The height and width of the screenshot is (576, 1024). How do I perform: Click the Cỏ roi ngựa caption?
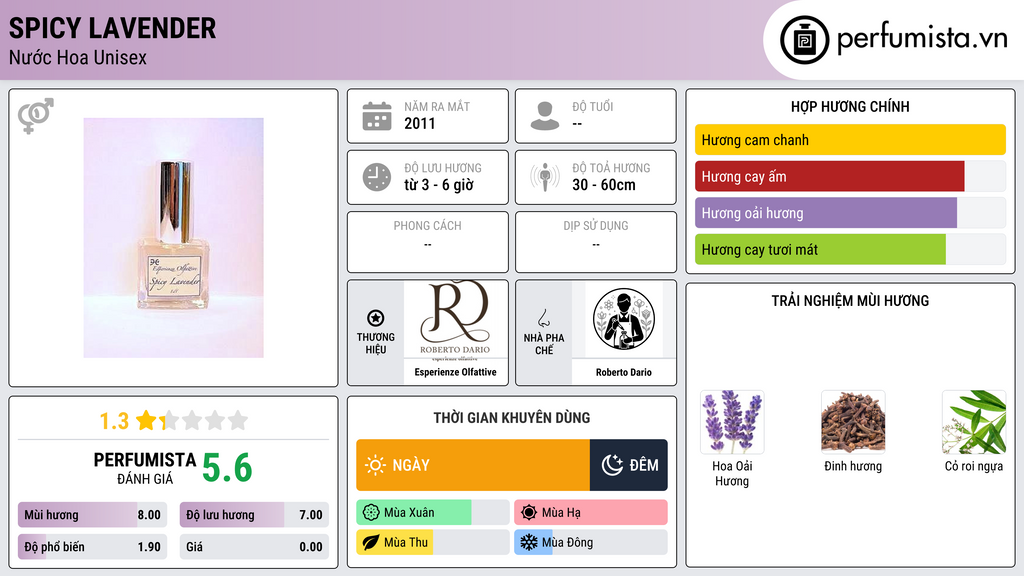974,466
